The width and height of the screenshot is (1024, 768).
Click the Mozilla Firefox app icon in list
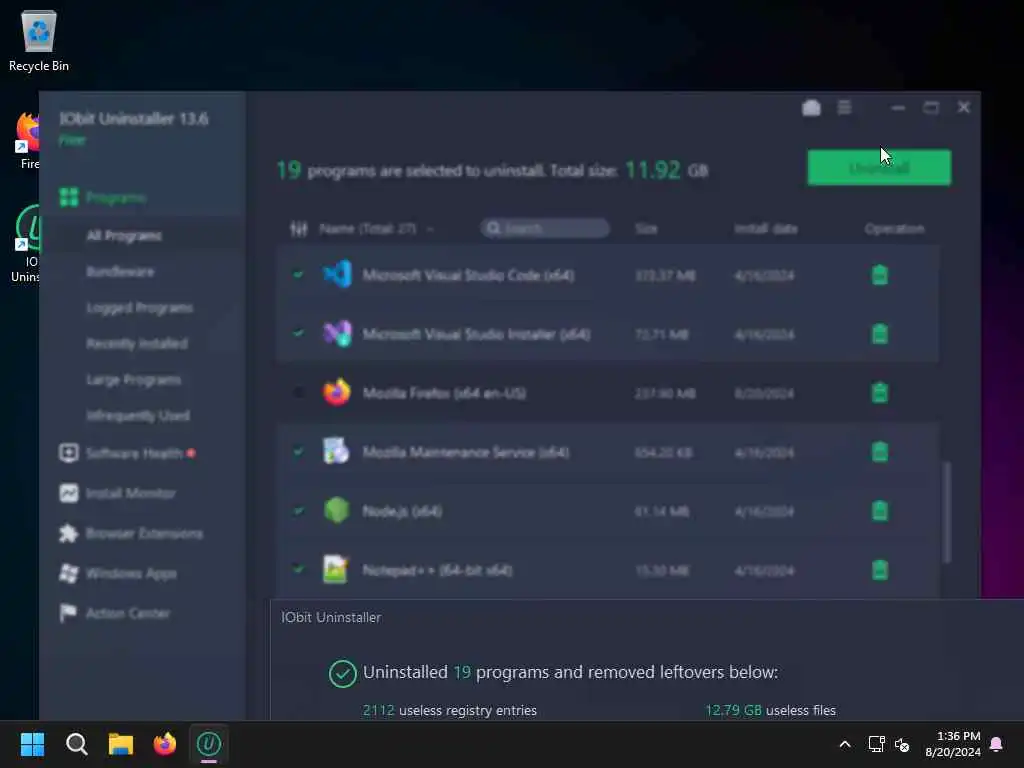coord(337,392)
